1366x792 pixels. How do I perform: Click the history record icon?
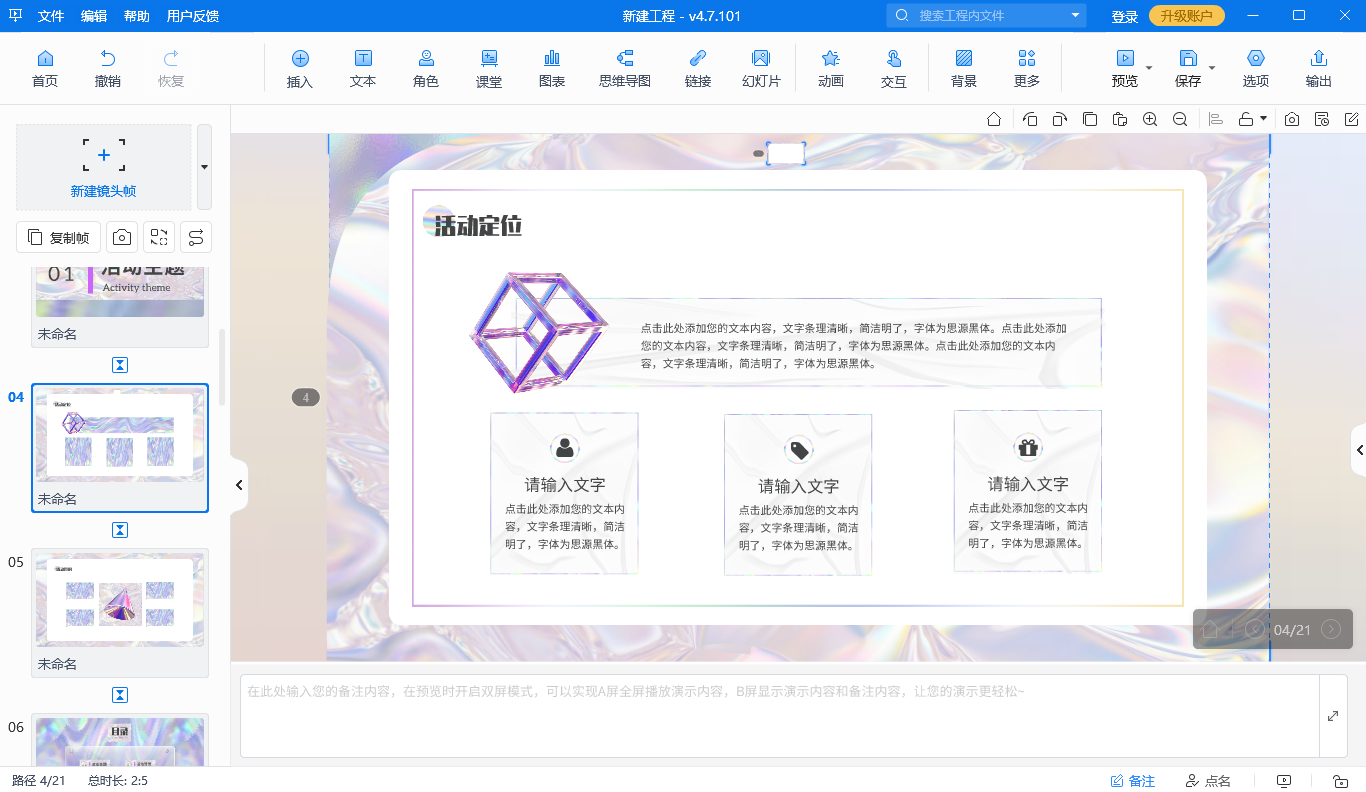1322,119
